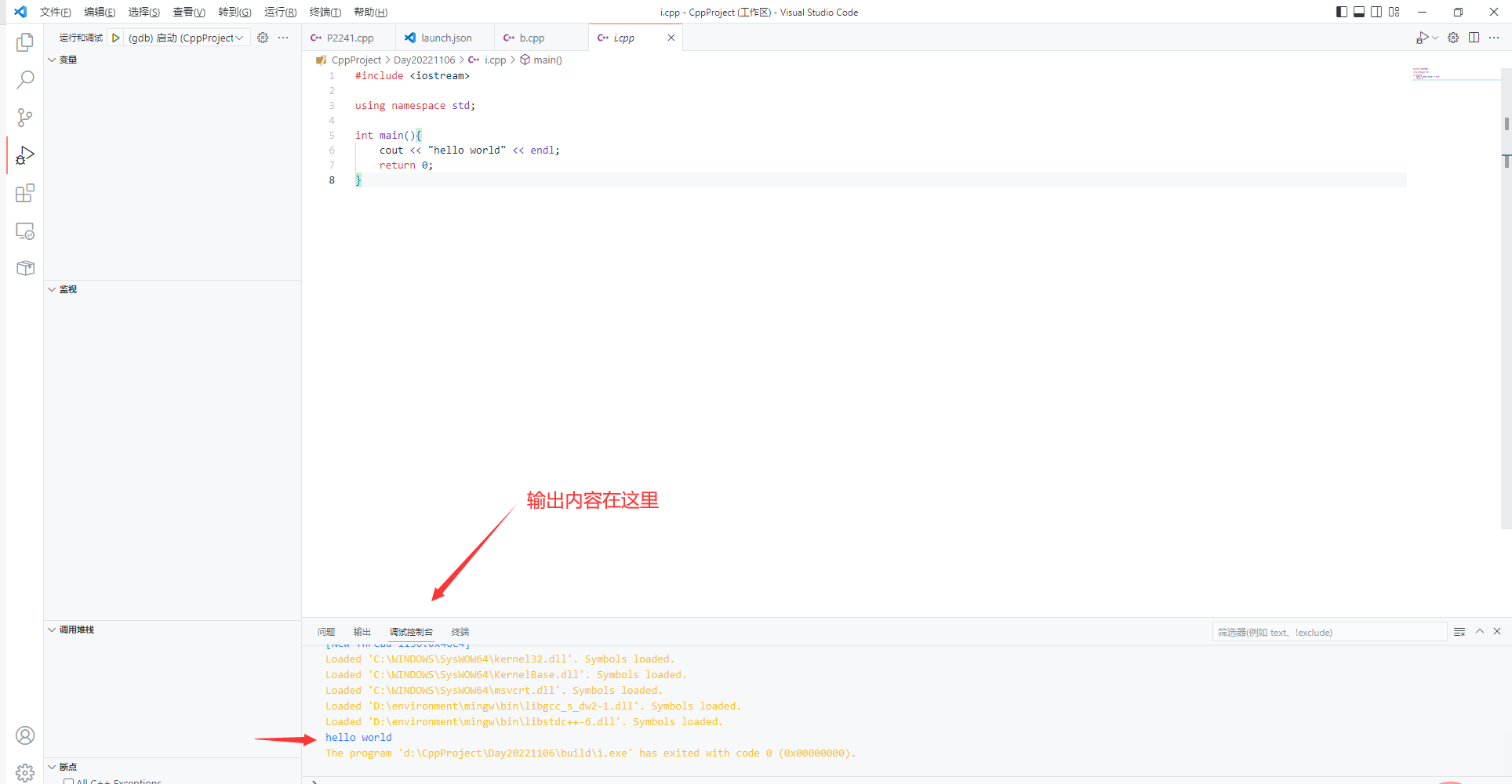Click the editor vertical scrollbar
1512x784 pixels.
[1506, 298]
